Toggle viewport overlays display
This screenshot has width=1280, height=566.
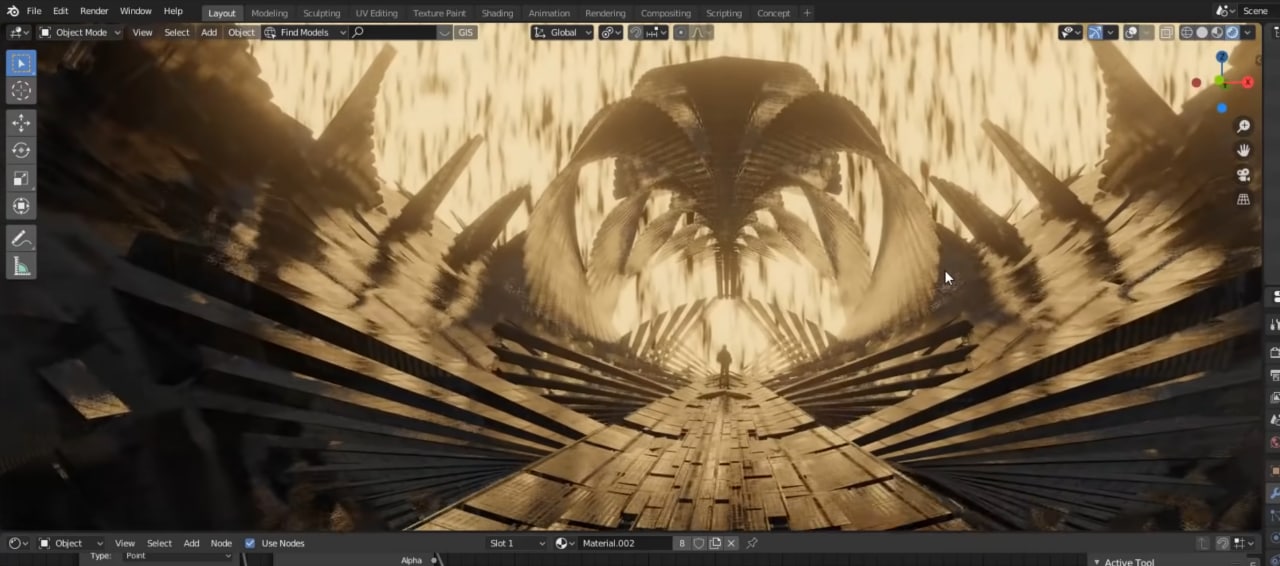tap(1131, 32)
